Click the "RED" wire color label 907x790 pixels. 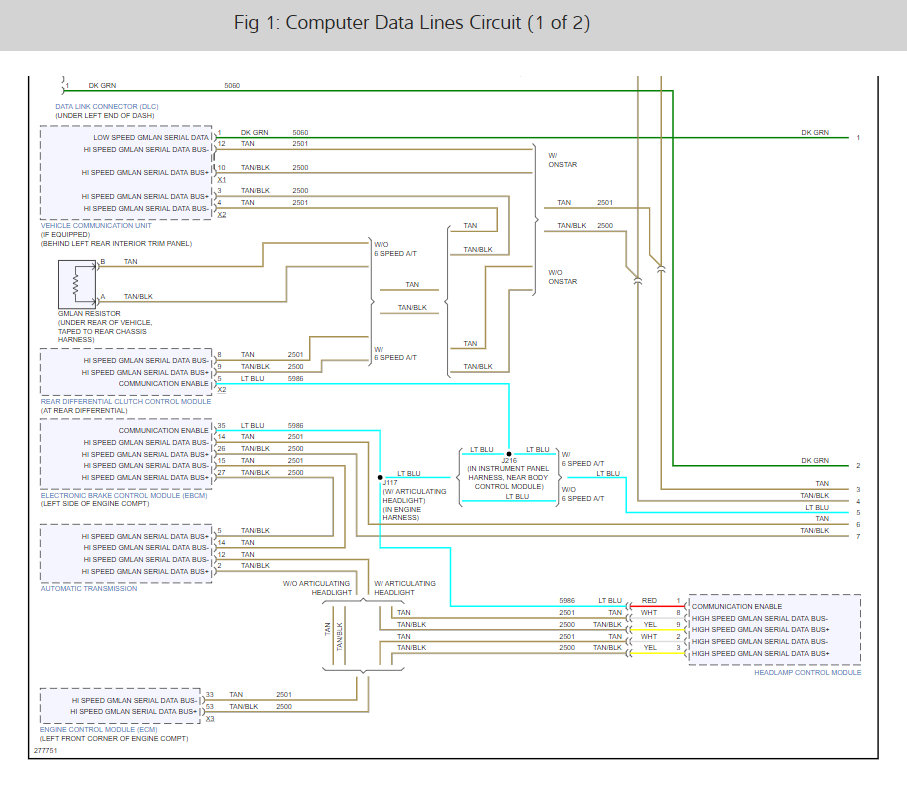point(649,601)
